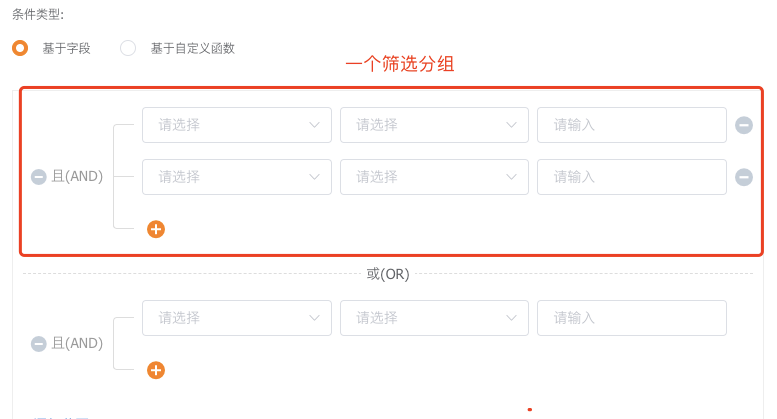
Task: Open the first 请选择 dropdown in the bottom group
Action: pos(237,318)
